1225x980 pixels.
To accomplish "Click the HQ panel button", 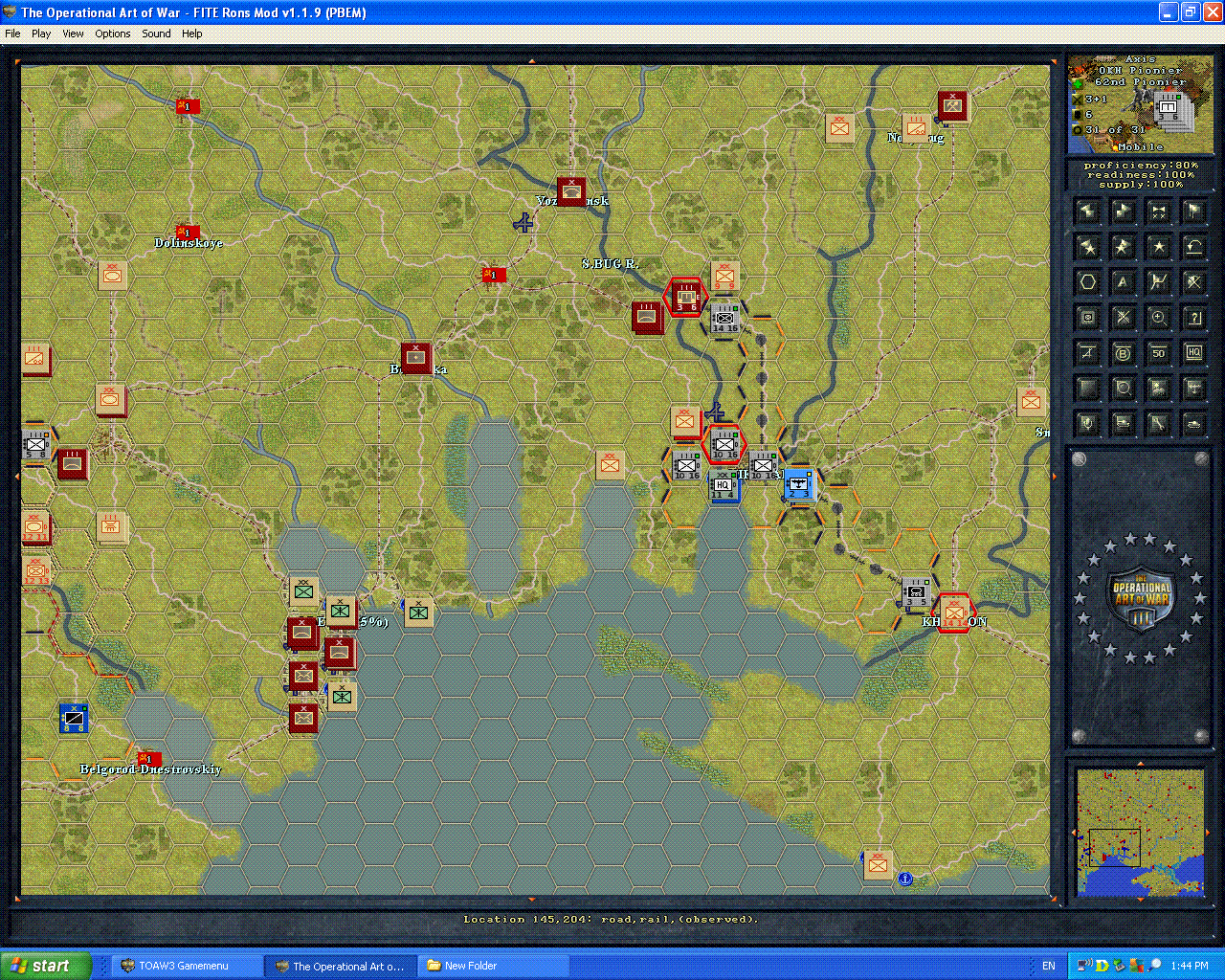I will click(1193, 353).
